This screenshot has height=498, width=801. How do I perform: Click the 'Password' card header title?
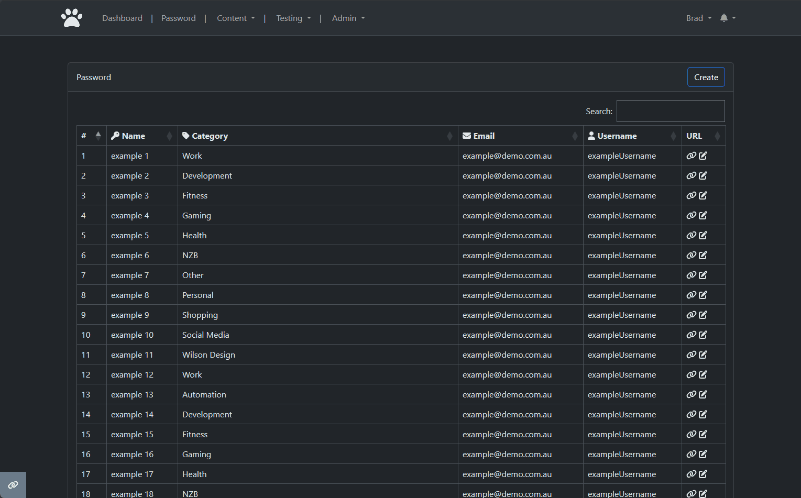(93, 77)
